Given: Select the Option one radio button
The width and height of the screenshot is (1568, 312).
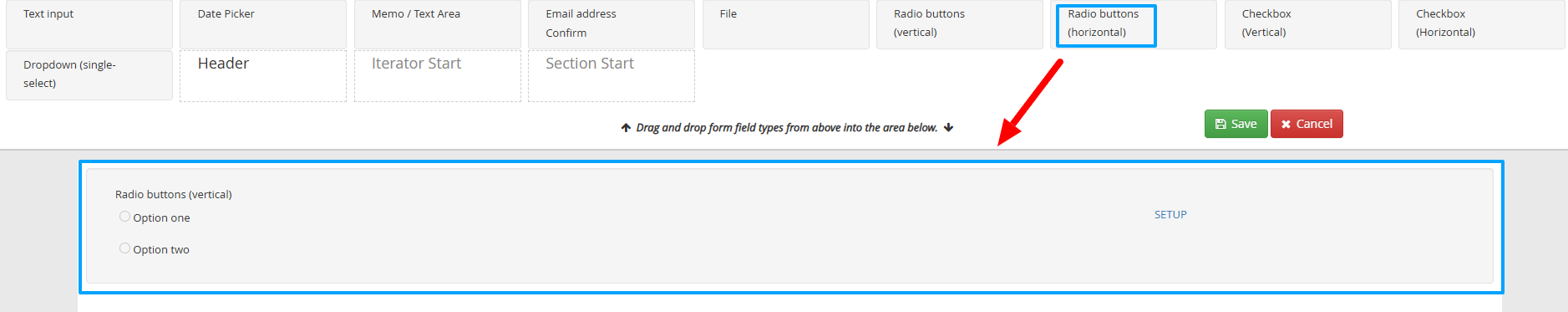Looking at the screenshot, I should 124,217.
